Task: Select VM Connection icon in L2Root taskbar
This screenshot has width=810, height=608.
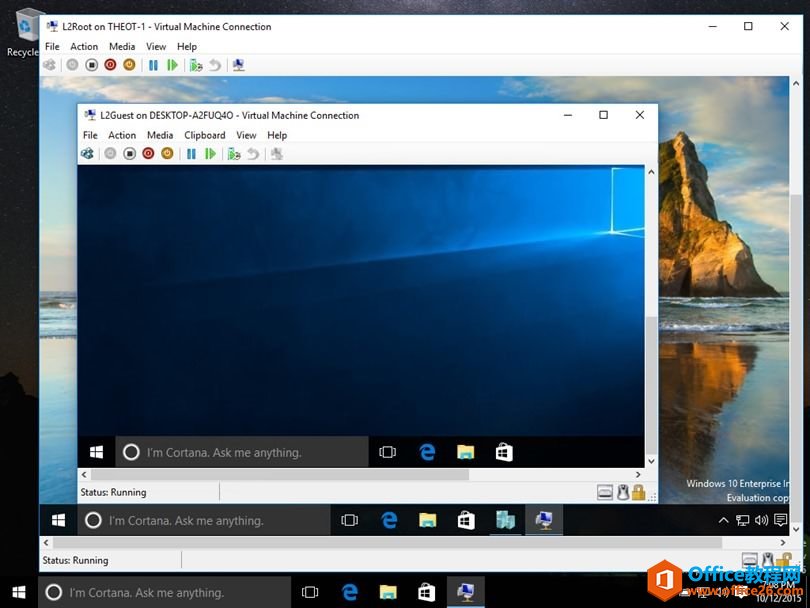Action: (544, 520)
